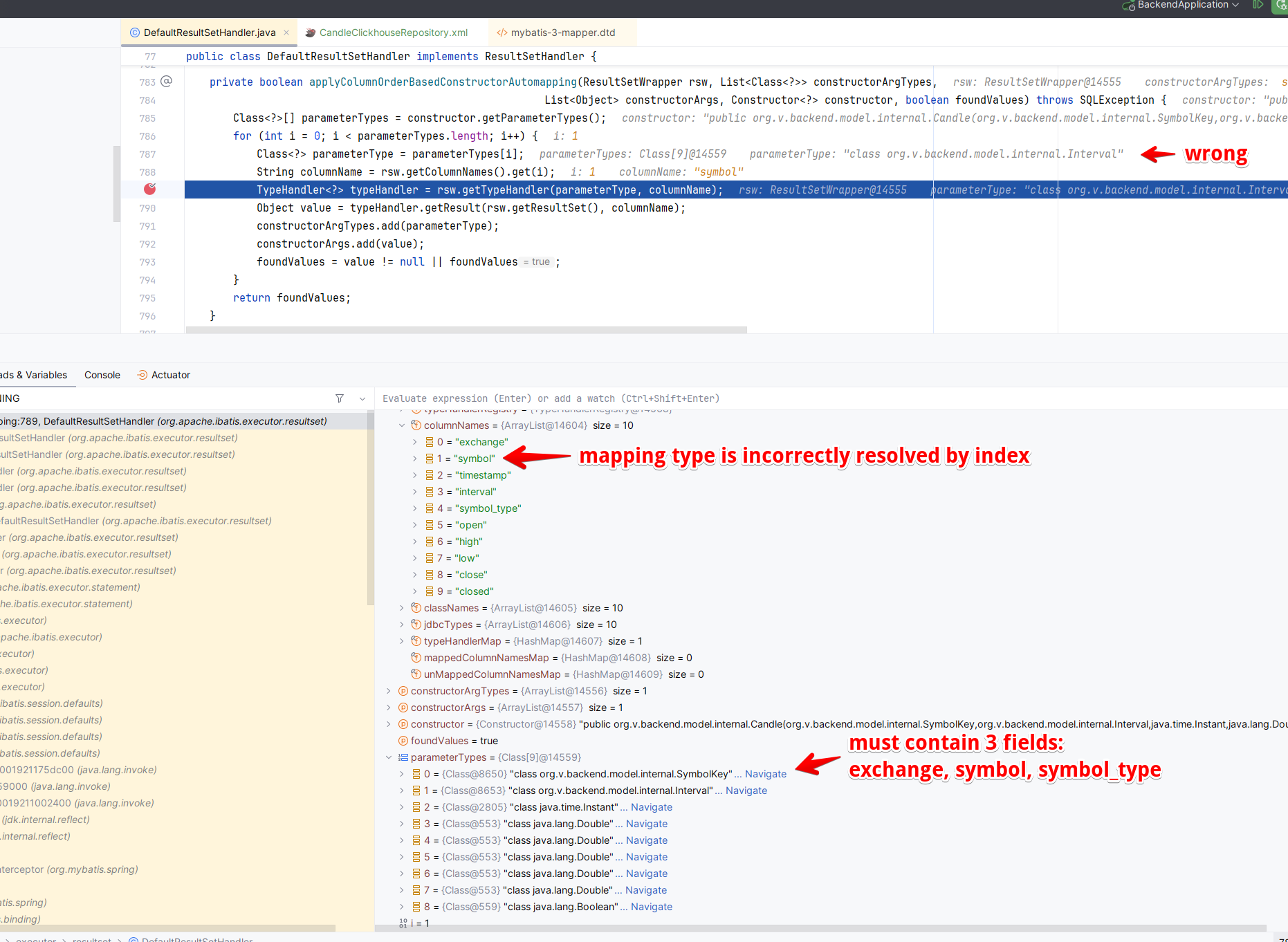Click the parameter icon beside constructorArgs variable
The width and height of the screenshot is (1288, 942).
[403, 708]
